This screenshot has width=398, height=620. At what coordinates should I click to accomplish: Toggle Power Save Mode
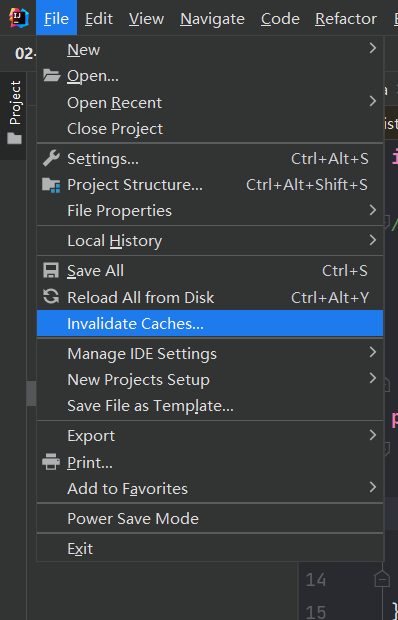tap(210, 518)
